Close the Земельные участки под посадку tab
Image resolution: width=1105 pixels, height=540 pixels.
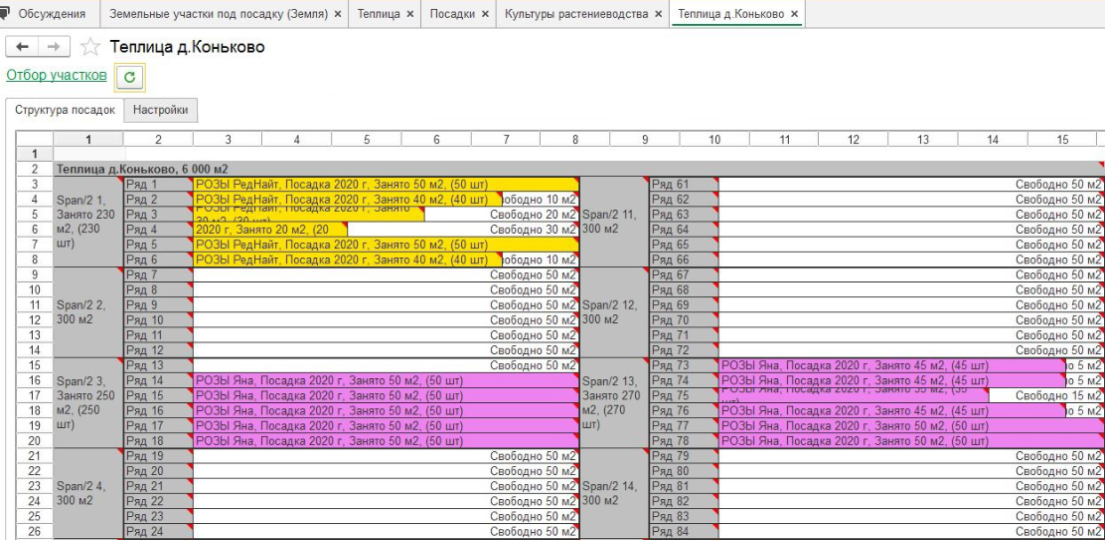click(338, 14)
